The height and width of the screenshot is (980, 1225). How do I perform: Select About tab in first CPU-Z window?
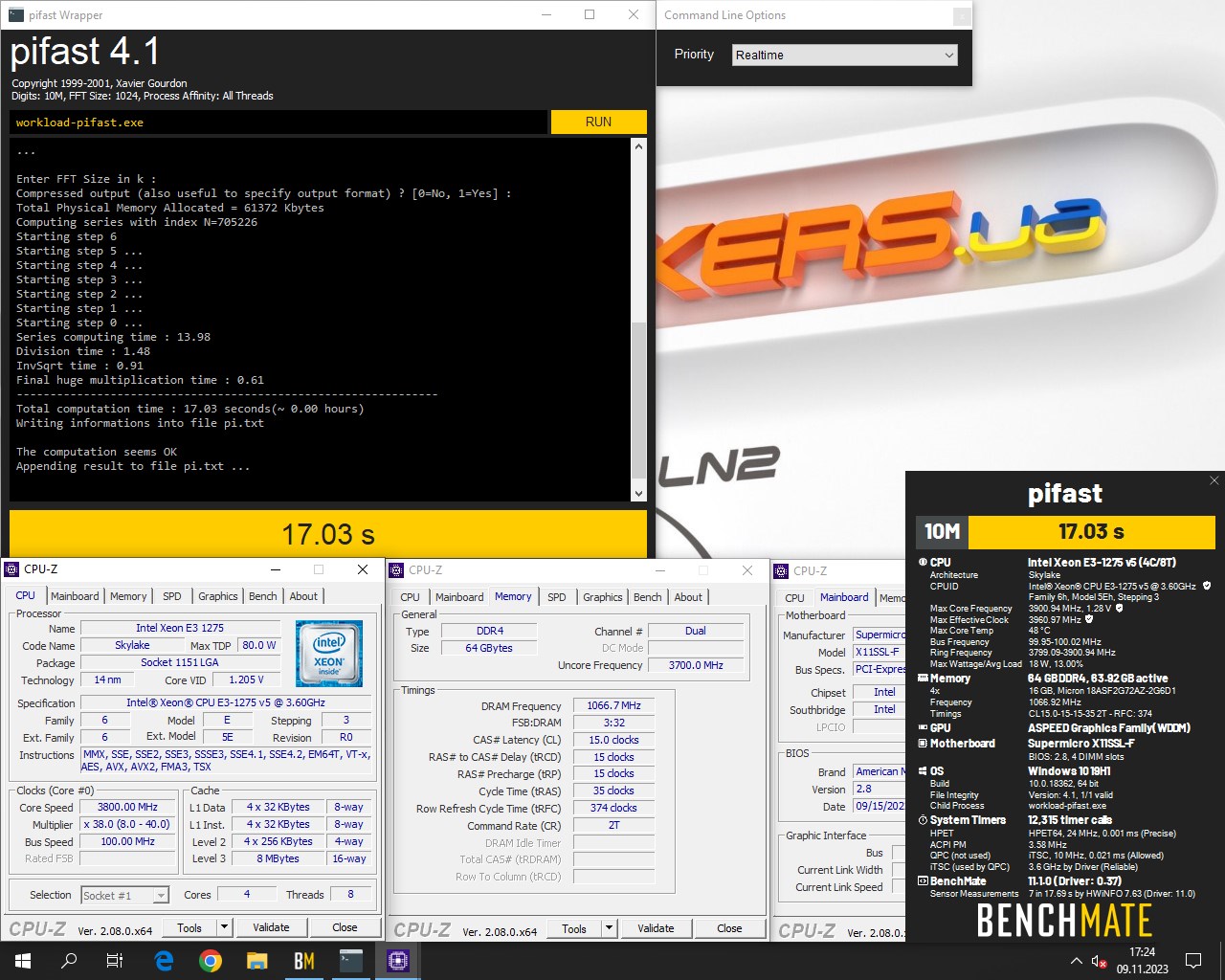[303, 595]
